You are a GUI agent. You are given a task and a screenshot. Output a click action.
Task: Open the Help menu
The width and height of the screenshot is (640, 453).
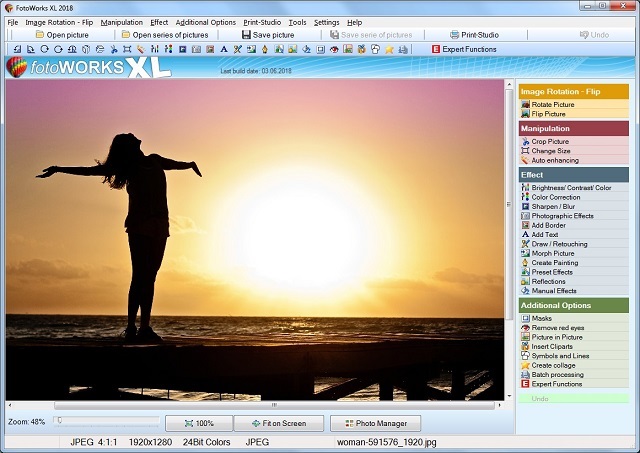[355, 22]
